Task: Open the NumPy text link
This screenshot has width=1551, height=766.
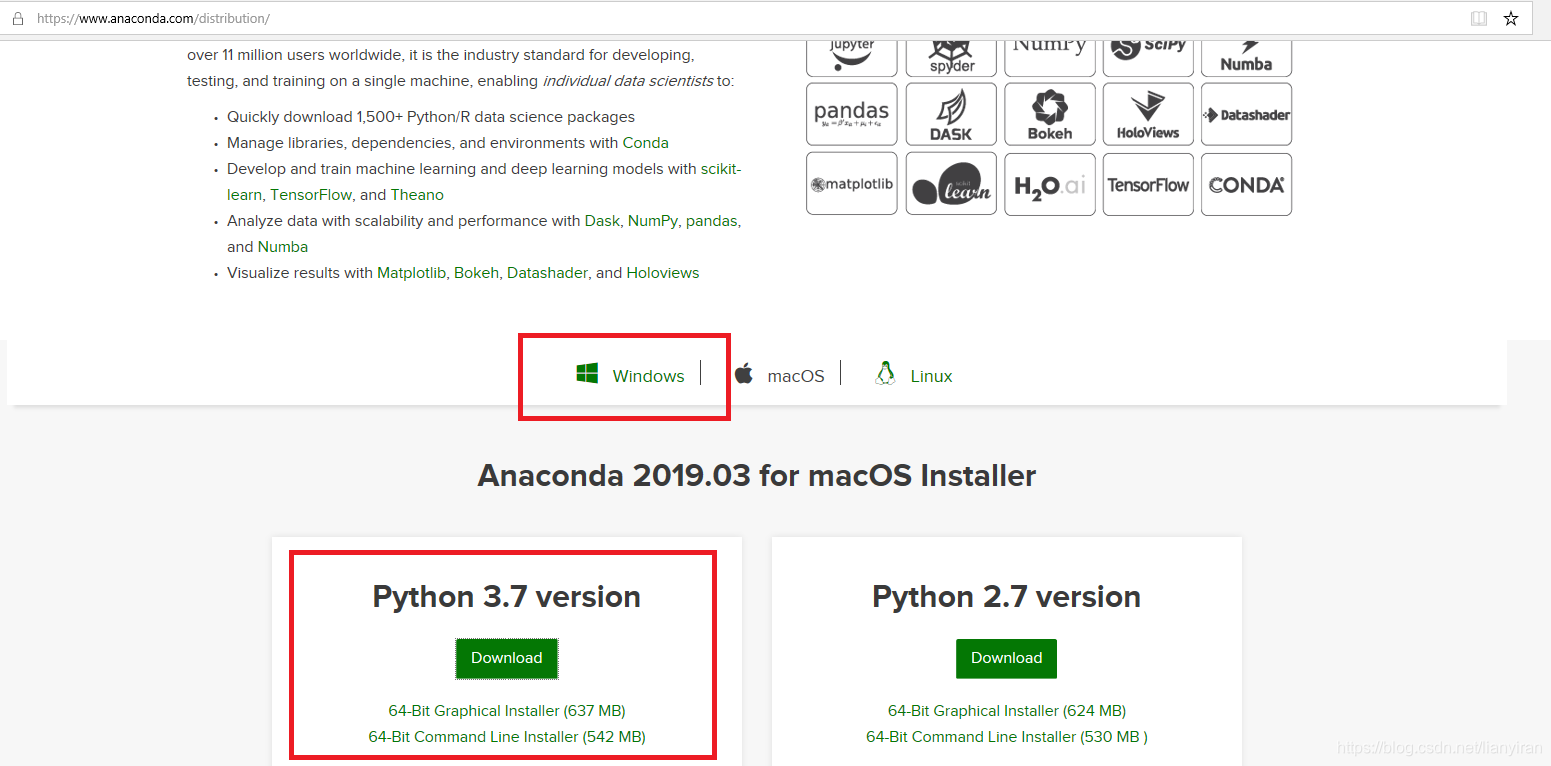Action: (x=653, y=221)
